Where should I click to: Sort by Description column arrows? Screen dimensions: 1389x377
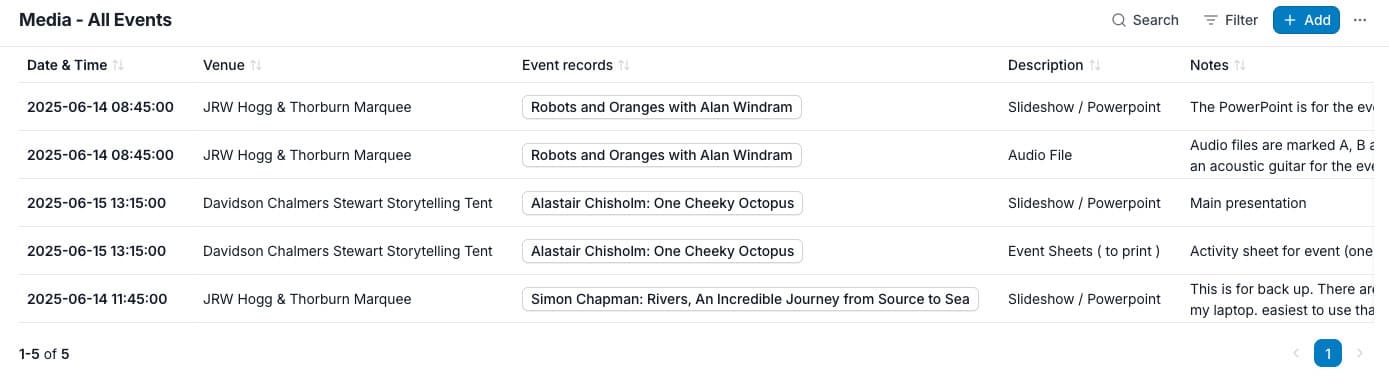click(1095, 65)
